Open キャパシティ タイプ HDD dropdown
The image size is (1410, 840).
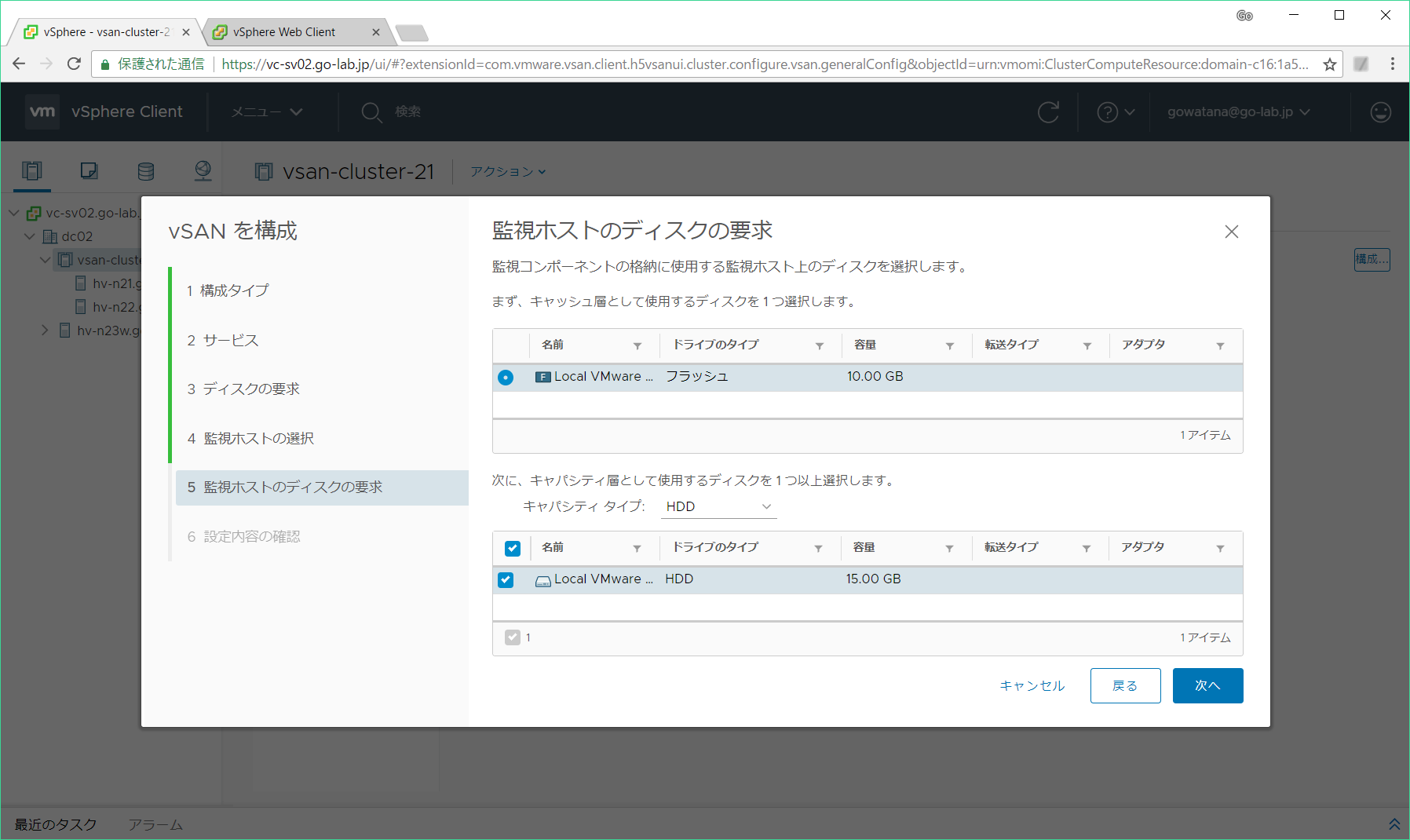click(718, 506)
